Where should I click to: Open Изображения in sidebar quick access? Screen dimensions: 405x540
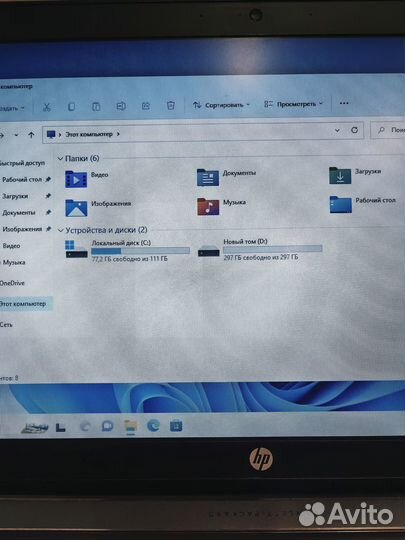22,229
